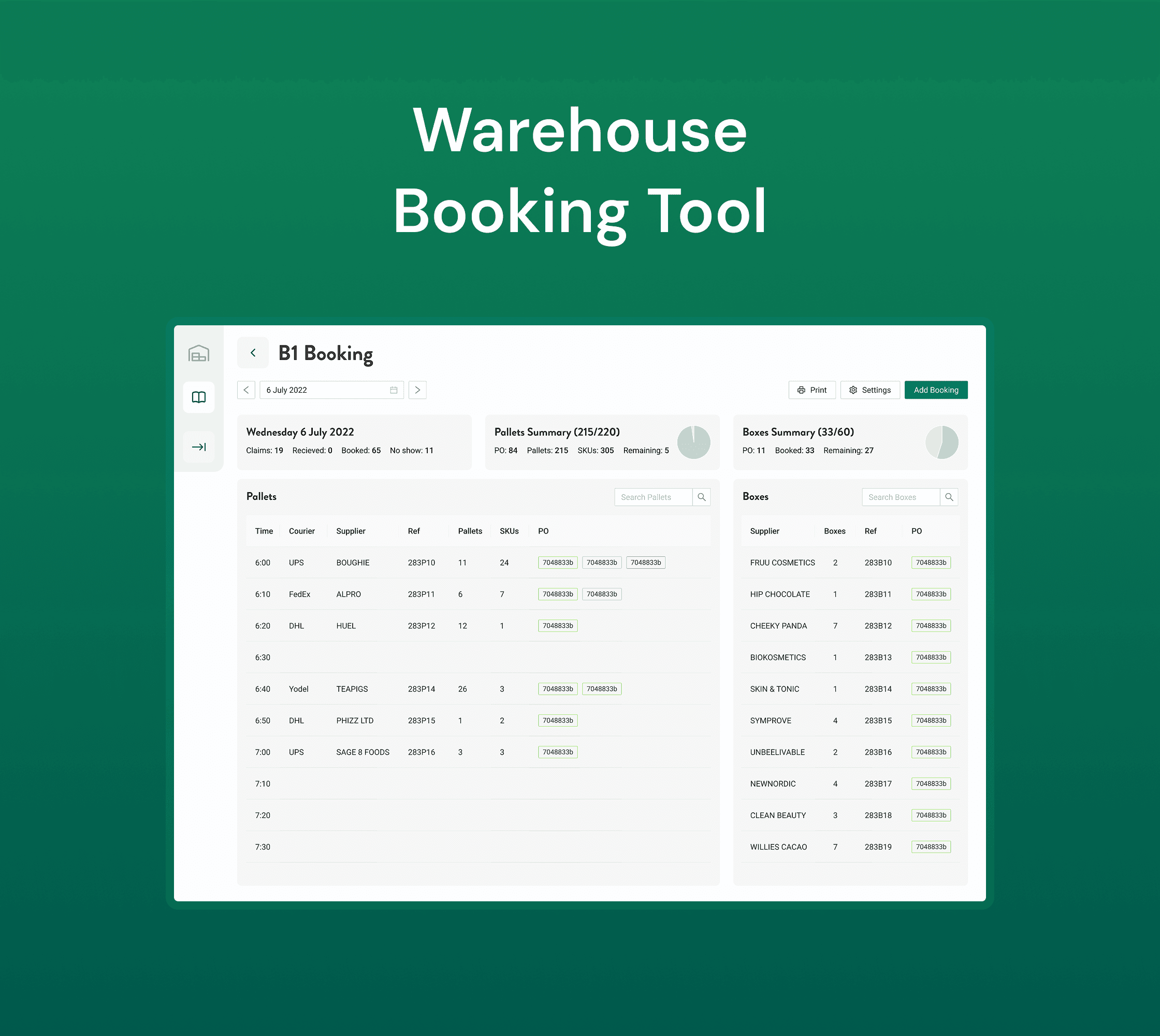Viewport: 1160px width, 1036px height.
Task: Open the Settings button
Action: pos(869,390)
